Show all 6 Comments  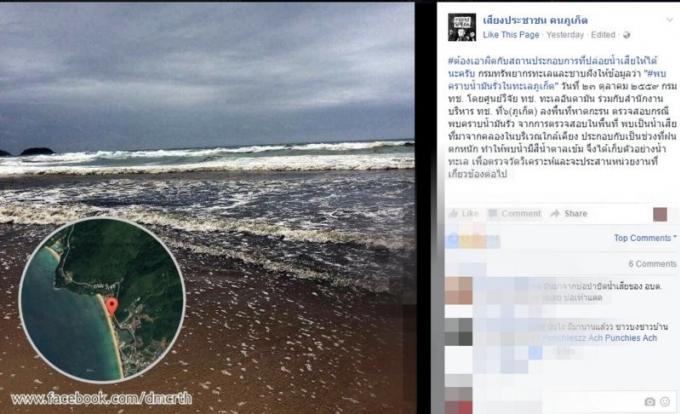(x=652, y=264)
